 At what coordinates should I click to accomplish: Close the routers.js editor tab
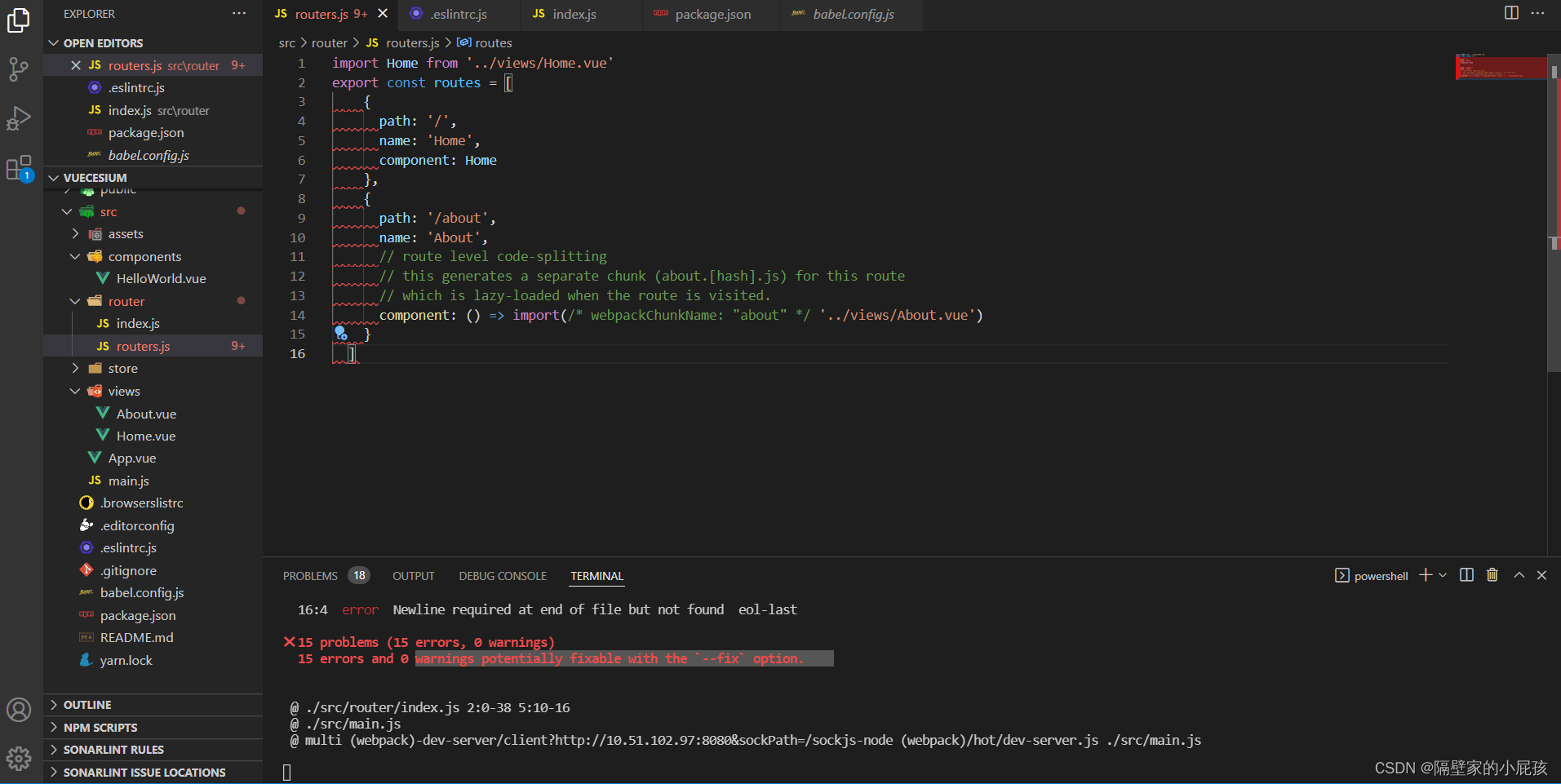[383, 14]
